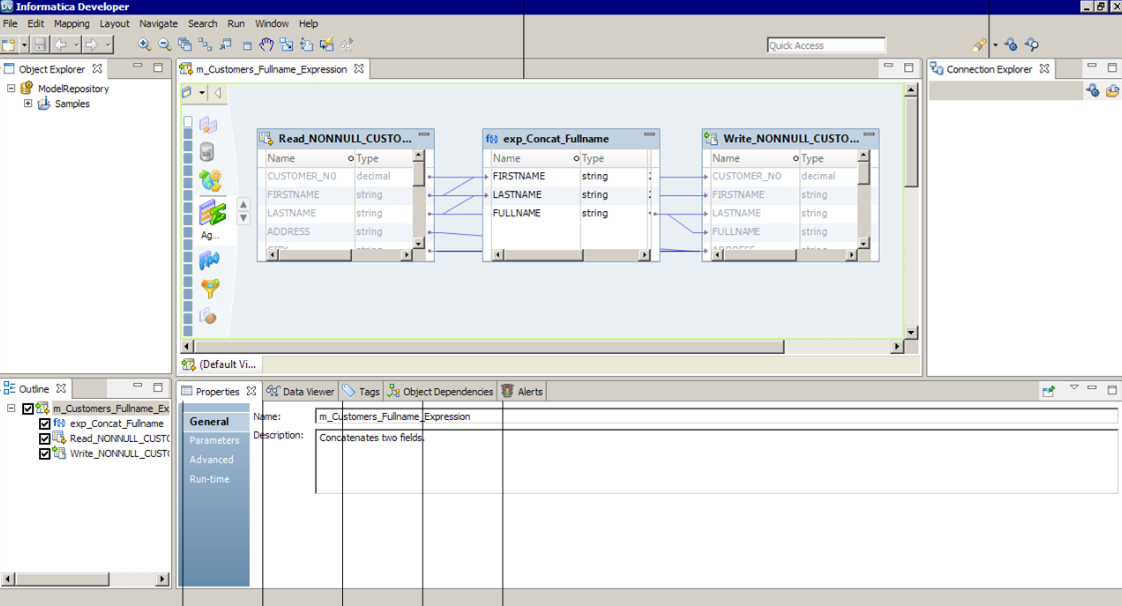Viewport: 1122px width, 606px height.
Task: Click the Back navigation arrow
Action: [x=60, y=44]
